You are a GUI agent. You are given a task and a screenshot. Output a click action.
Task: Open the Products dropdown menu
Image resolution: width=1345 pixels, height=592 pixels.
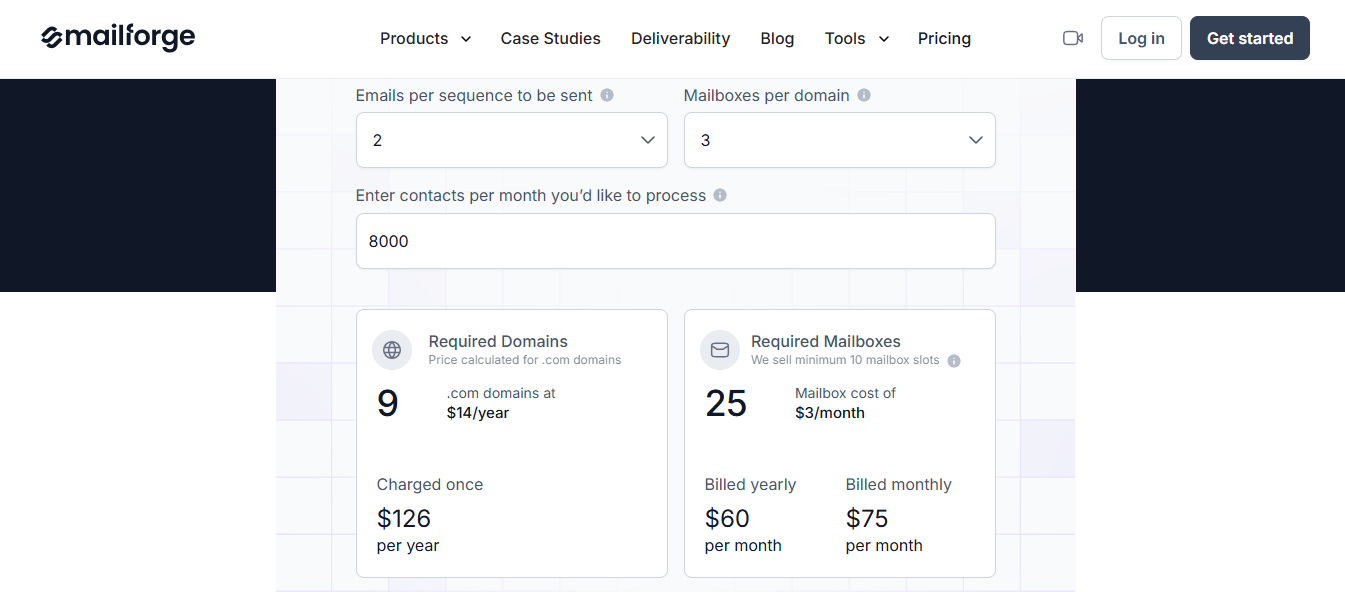(x=425, y=38)
